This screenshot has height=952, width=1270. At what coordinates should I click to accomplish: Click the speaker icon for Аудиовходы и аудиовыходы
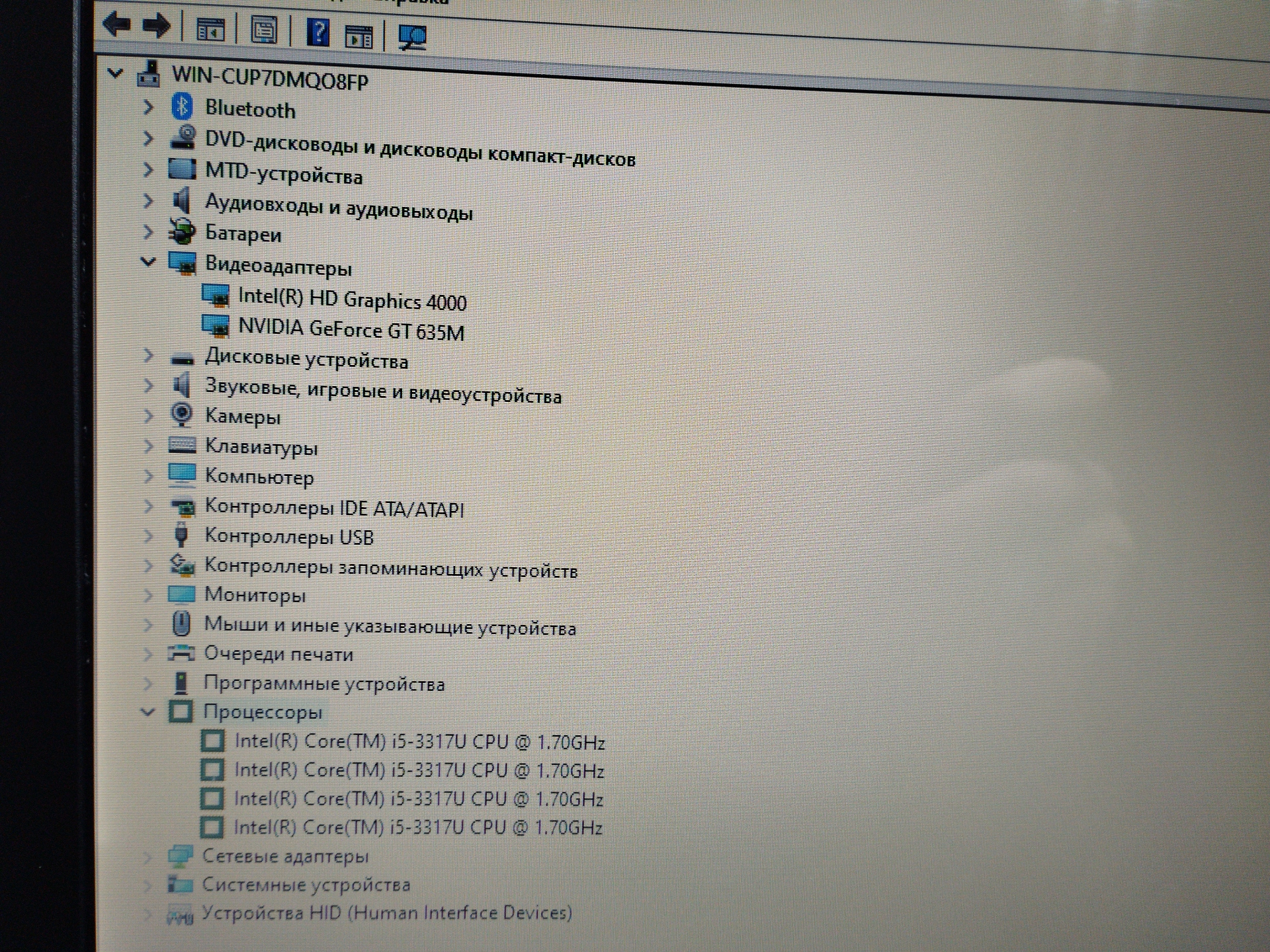[181, 200]
